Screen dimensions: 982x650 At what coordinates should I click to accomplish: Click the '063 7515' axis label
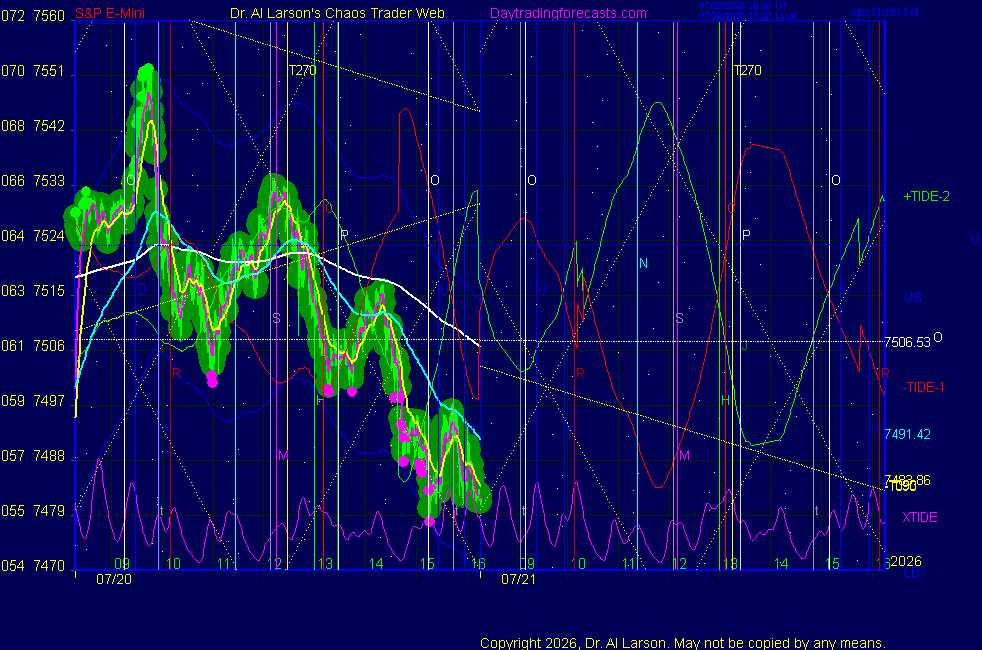tap(33, 292)
